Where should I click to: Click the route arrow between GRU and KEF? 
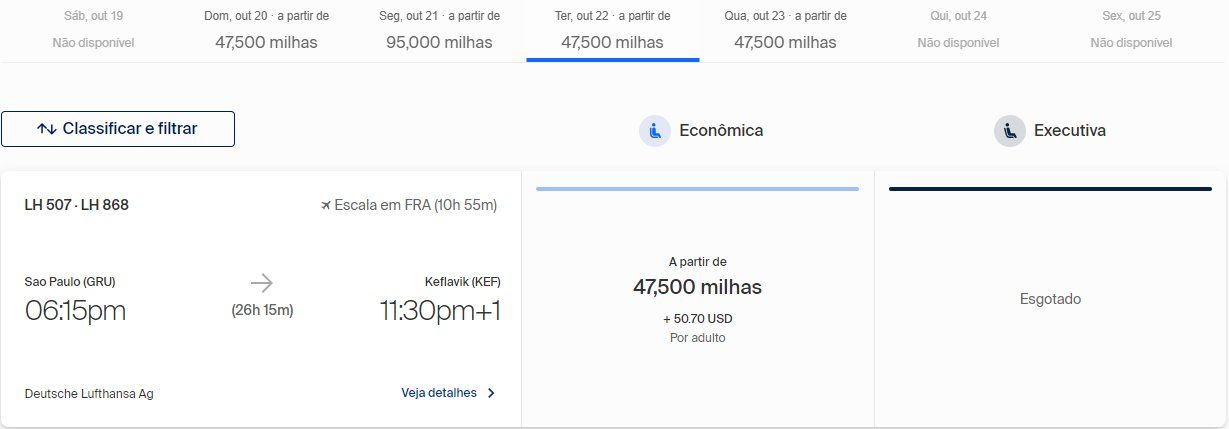(262, 283)
